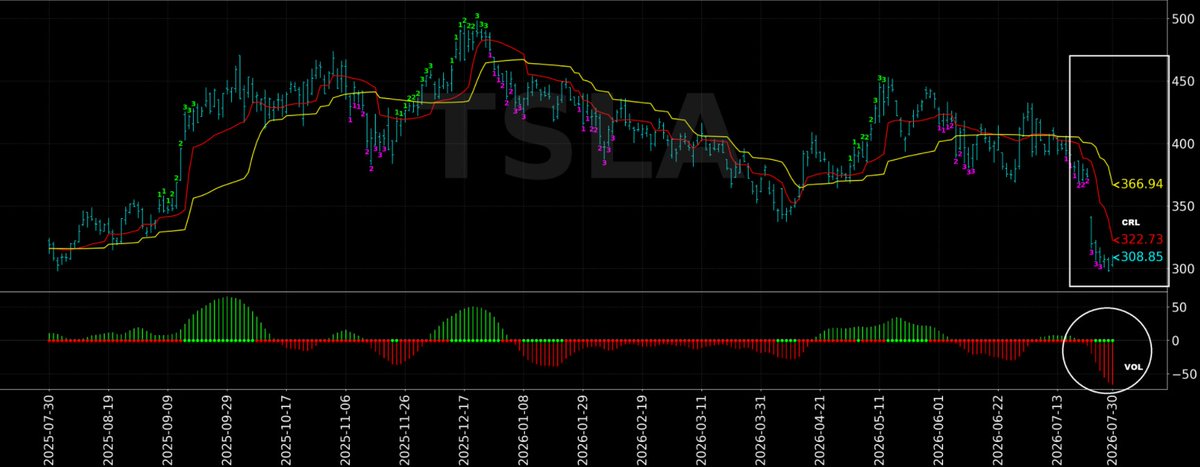This screenshot has width=1200, height=467.
Task: Click the 500 price axis tick
Action: pyautogui.click(x=1185, y=19)
